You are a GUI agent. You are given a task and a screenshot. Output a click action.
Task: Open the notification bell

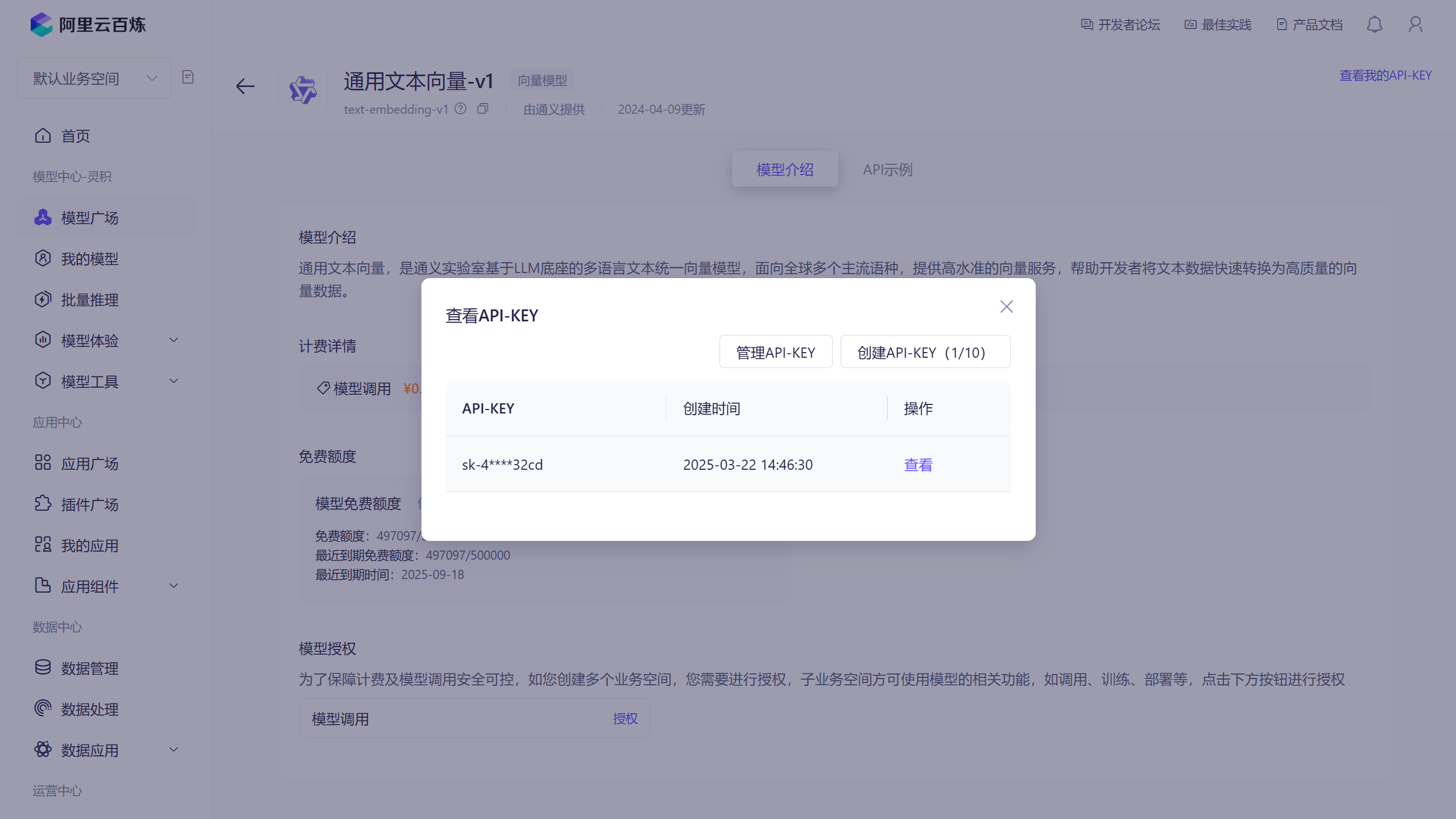pyautogui.click(x=1375, y=24)
